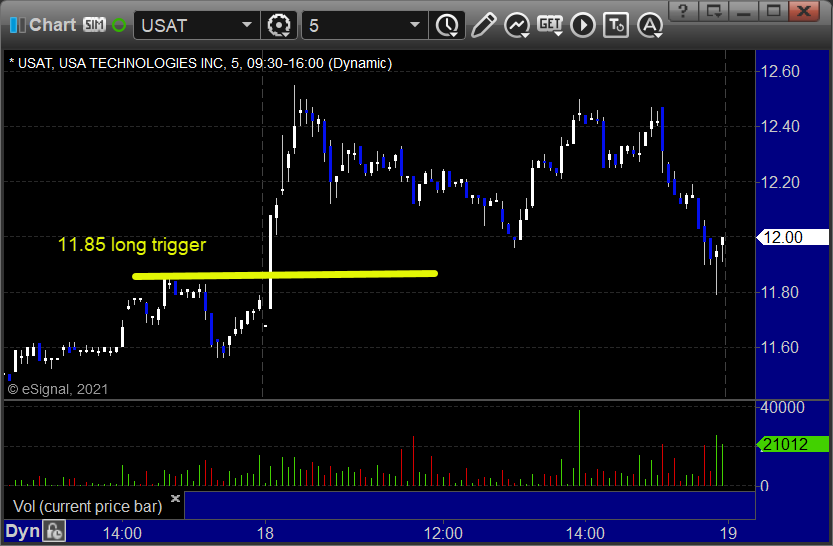Click the 40000 volume axis label
Image resolution: width=833 pixels, height=546 pixels.
click(x=782, y=407)
